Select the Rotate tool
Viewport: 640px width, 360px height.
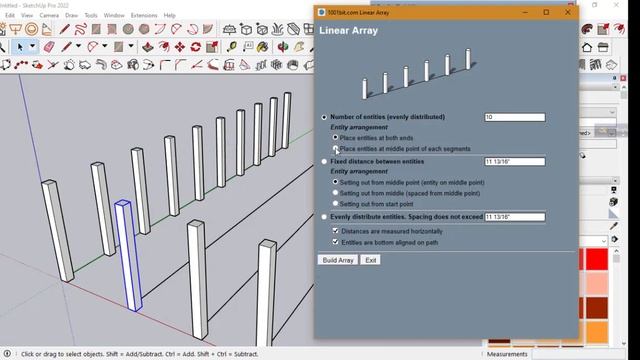[x=196, y=47]
